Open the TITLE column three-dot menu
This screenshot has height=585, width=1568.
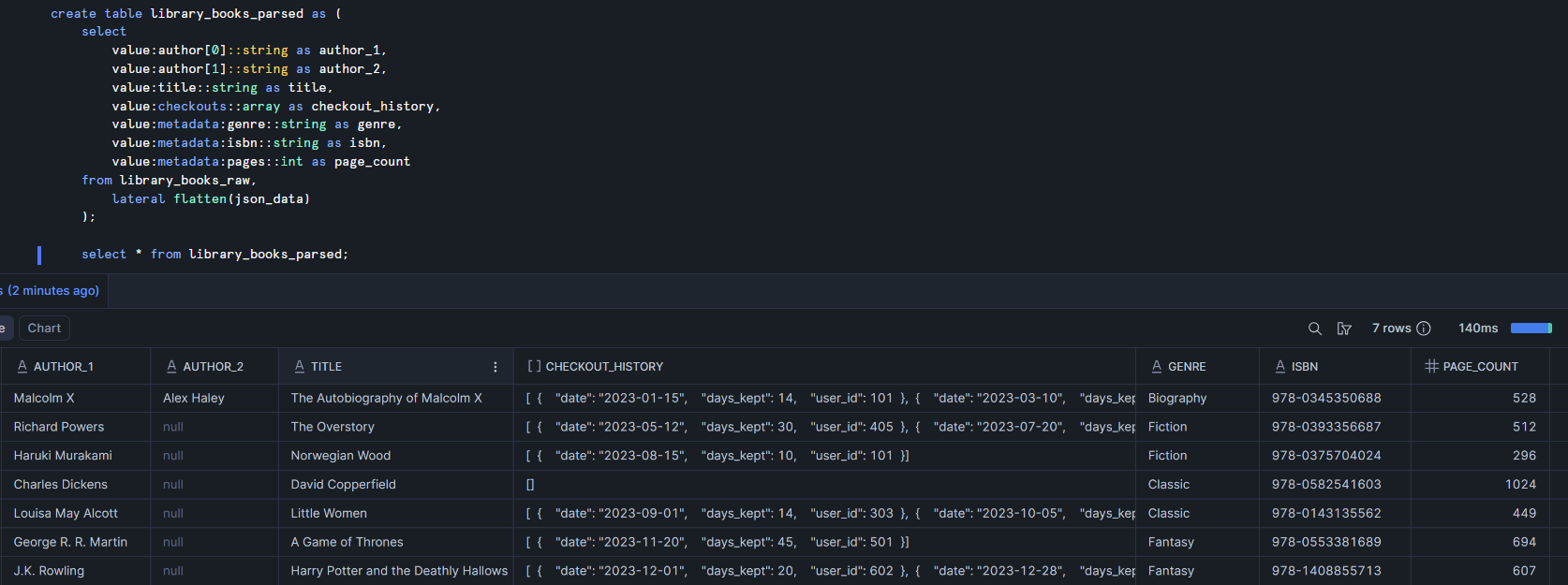(x=496, y=367)
